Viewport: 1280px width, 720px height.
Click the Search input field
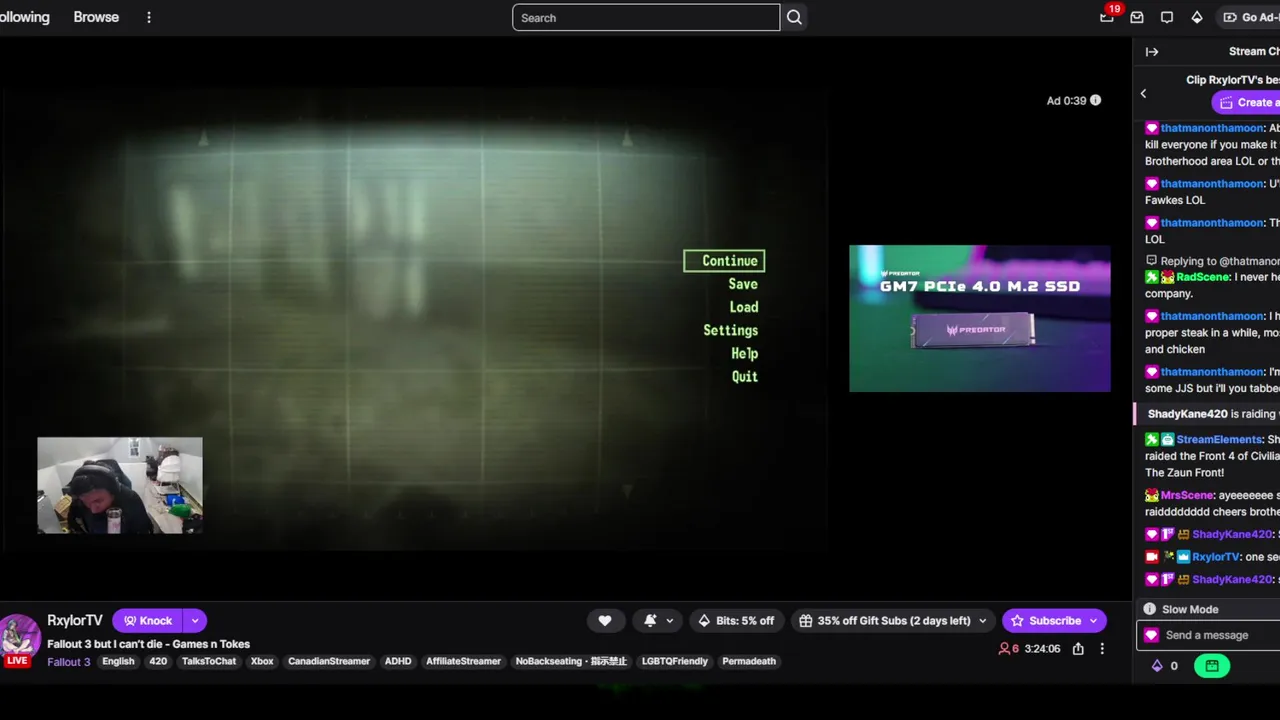(646, 17)
